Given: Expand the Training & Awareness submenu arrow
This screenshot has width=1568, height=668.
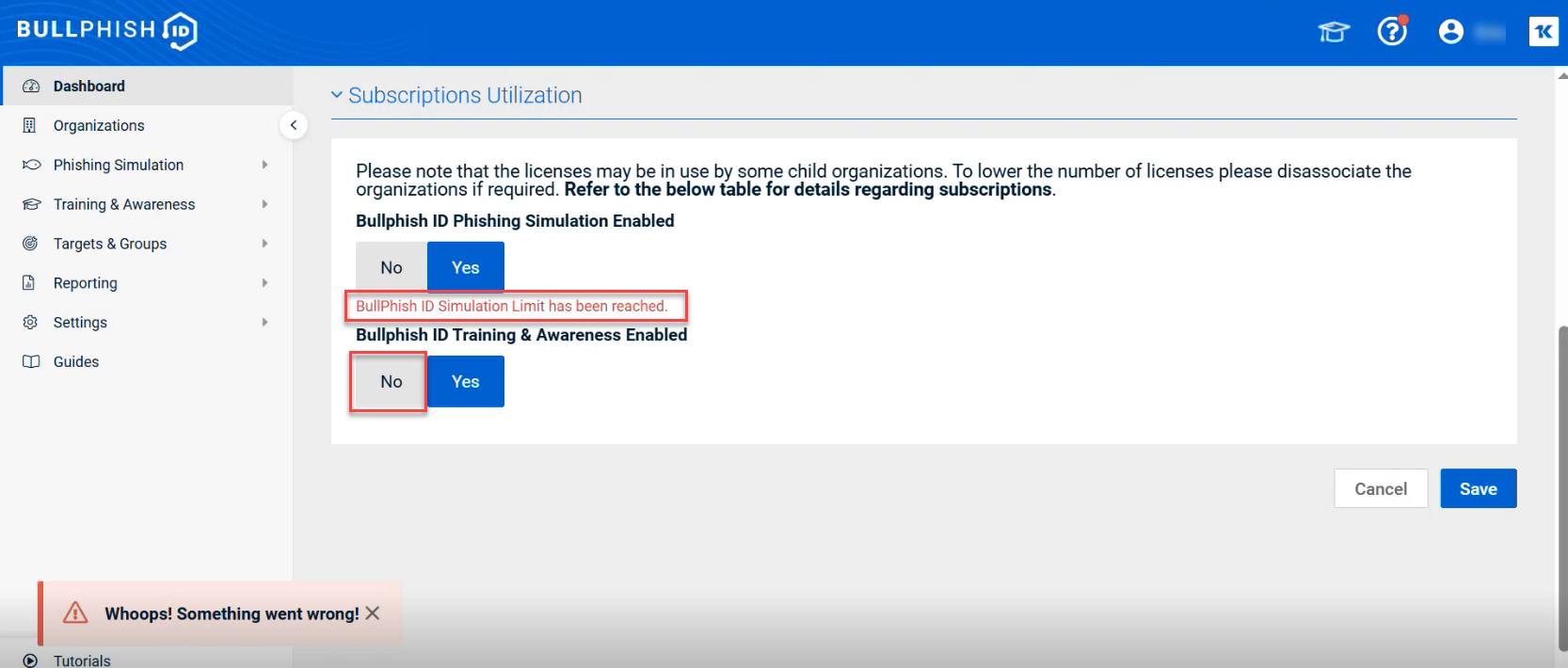Looking at the screenshot, I should (x=264, y=204).
